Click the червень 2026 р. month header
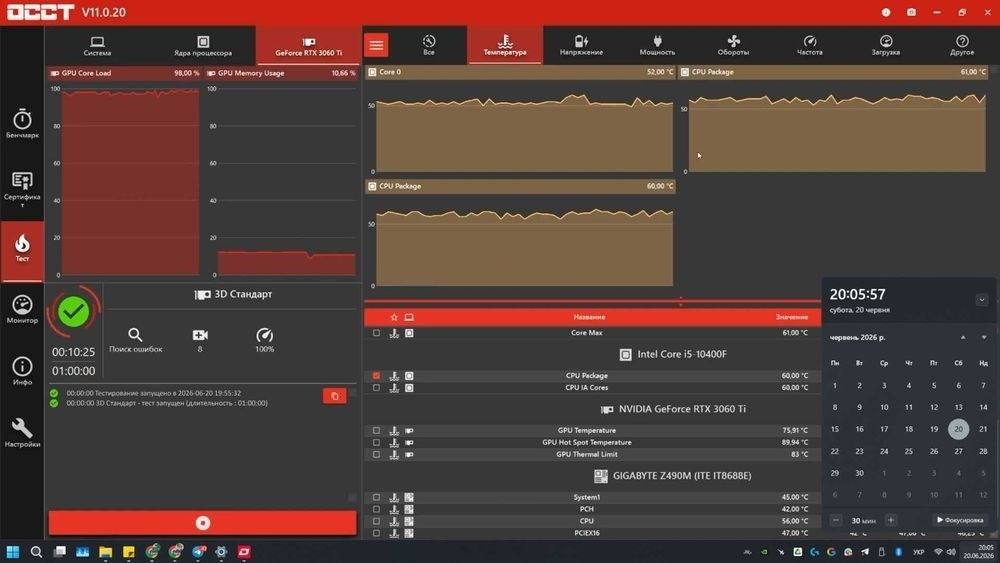 coord(857,337)
